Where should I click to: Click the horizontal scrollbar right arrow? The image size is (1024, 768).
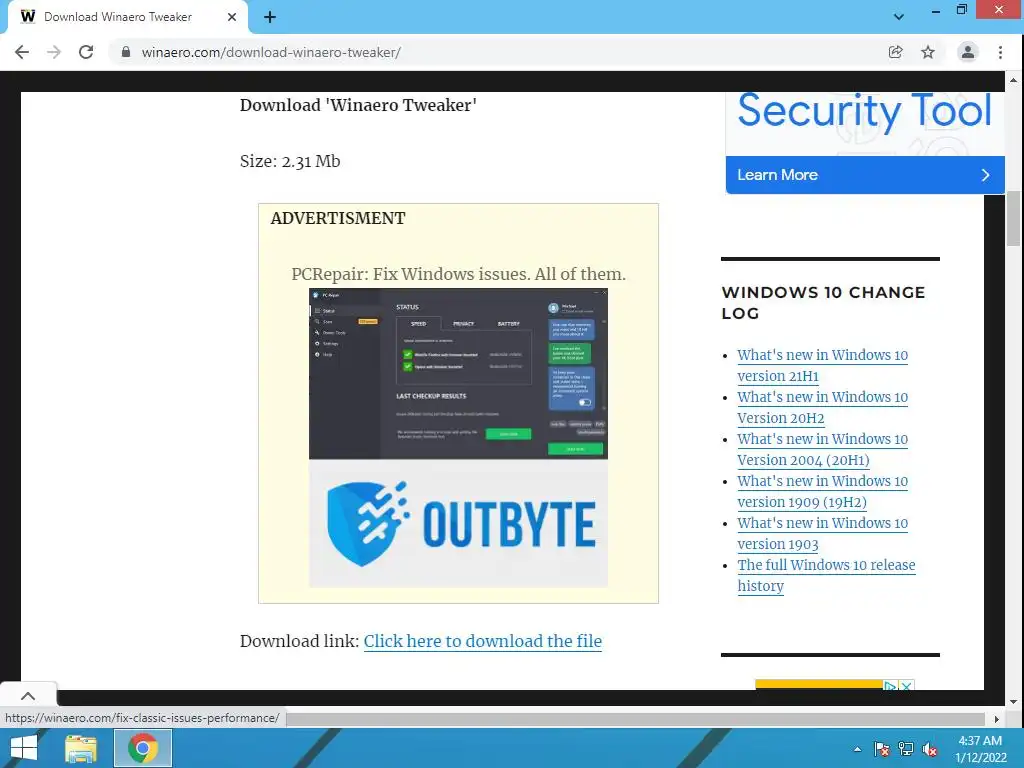coord(997,719)
